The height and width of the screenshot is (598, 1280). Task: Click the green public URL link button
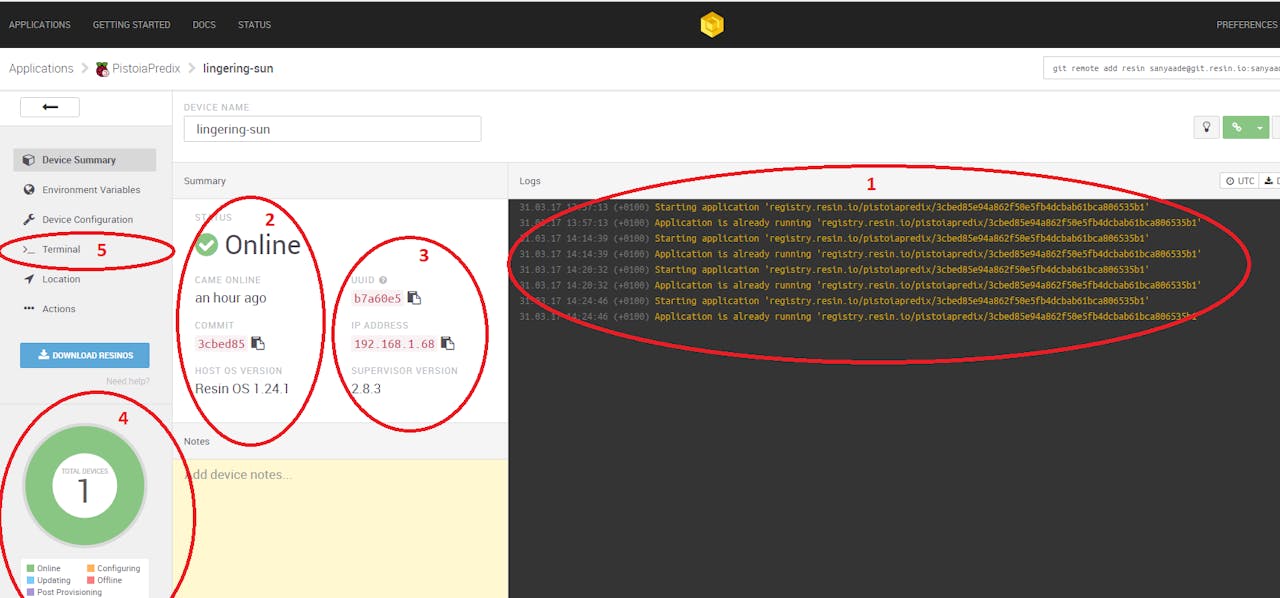pyautogui.click(x=1236, y=127)
